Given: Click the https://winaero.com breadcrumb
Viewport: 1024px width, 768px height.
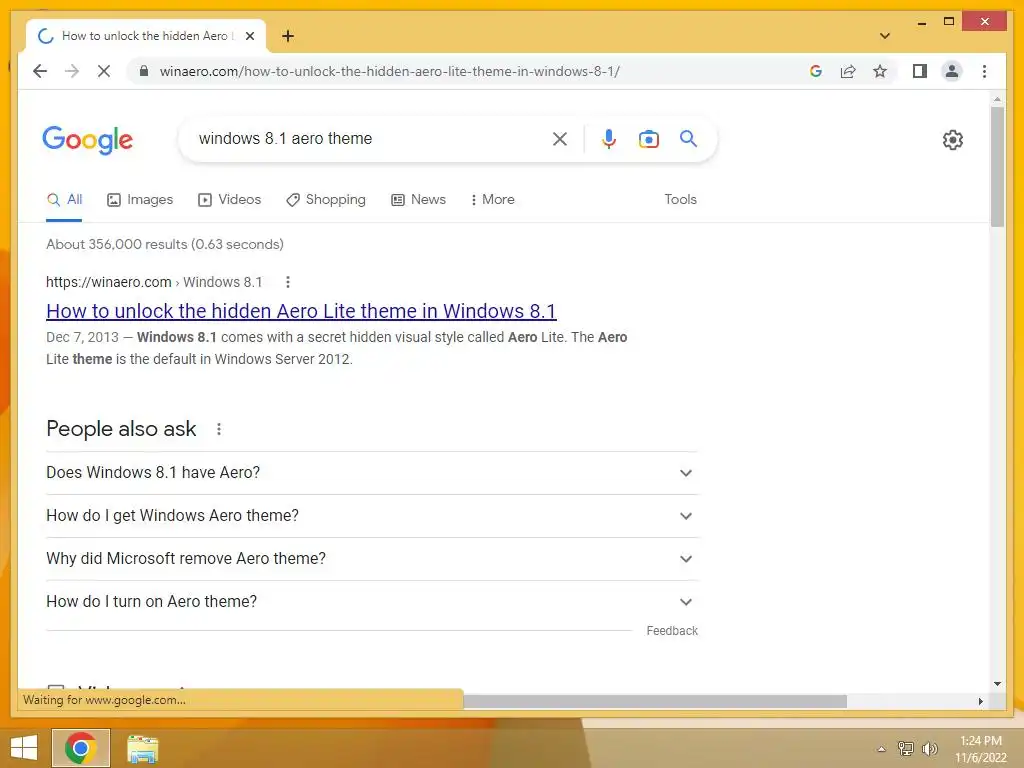Looking at the screenshot, I should tap(108, 282).
